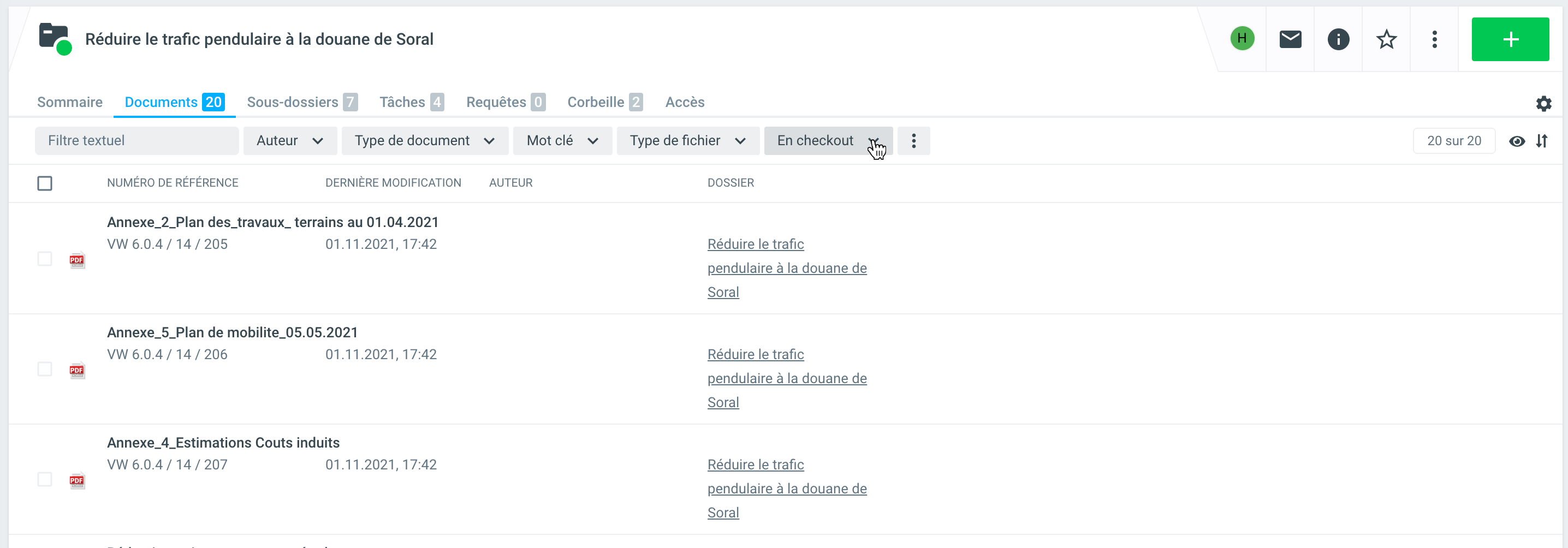Open the Type de document dropdown
Viewport: 1568px width, 548px height.
coord(424,141)
